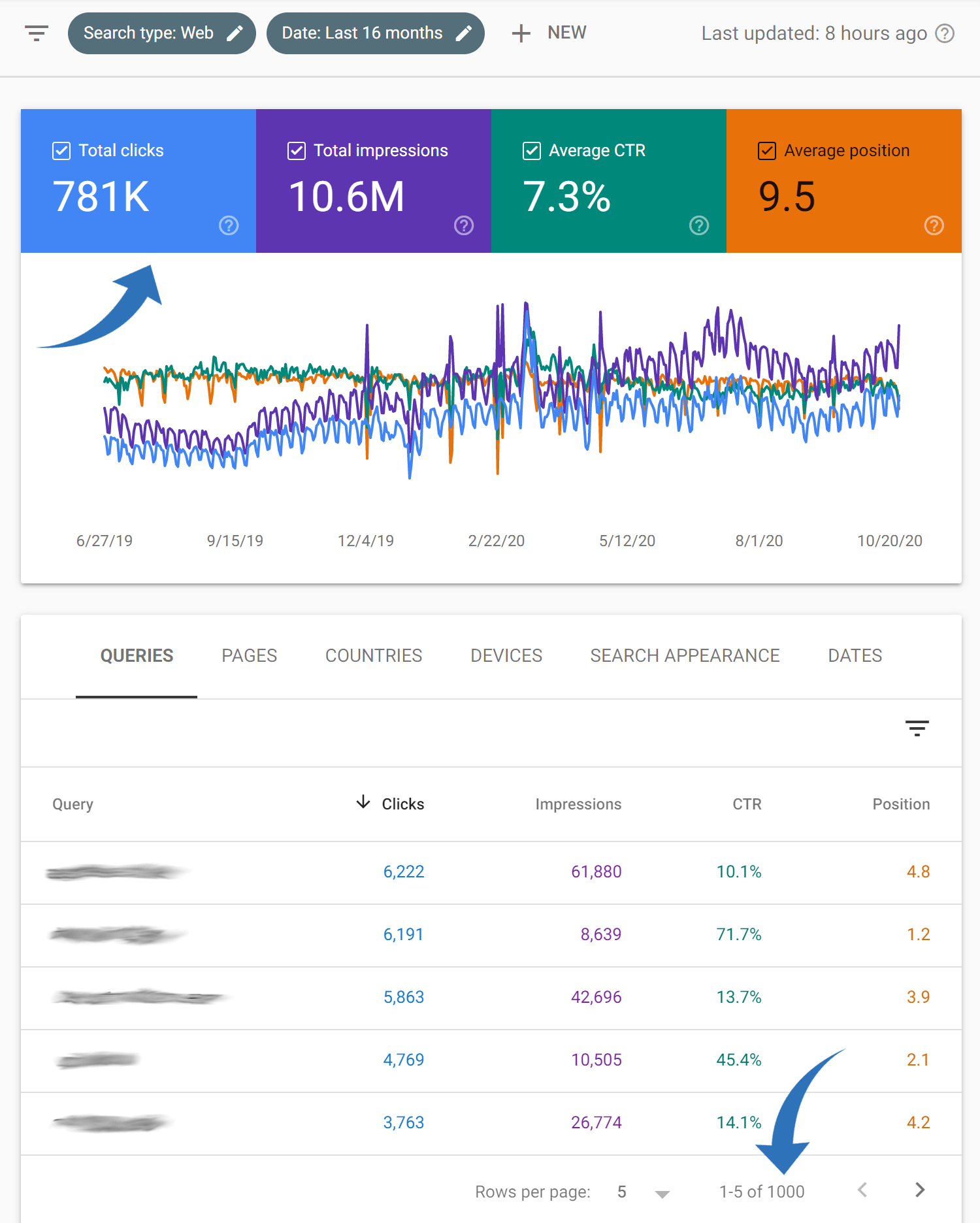
Task: Click the blurred query with 6,222 clicks
Action: [x=116, y=872]
